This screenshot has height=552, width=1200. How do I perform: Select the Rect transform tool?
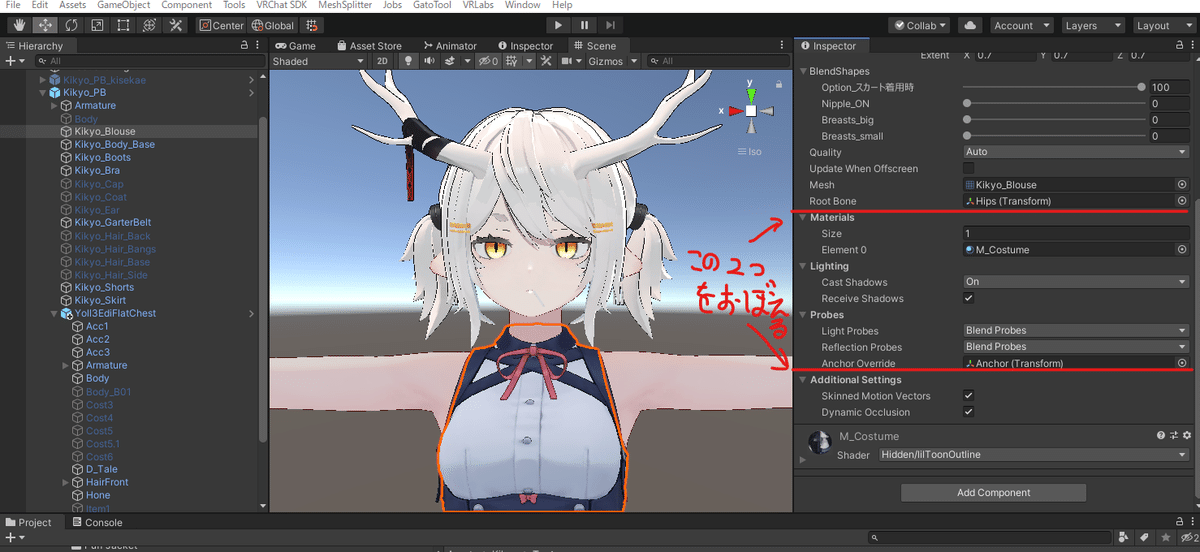click(124, 25)
